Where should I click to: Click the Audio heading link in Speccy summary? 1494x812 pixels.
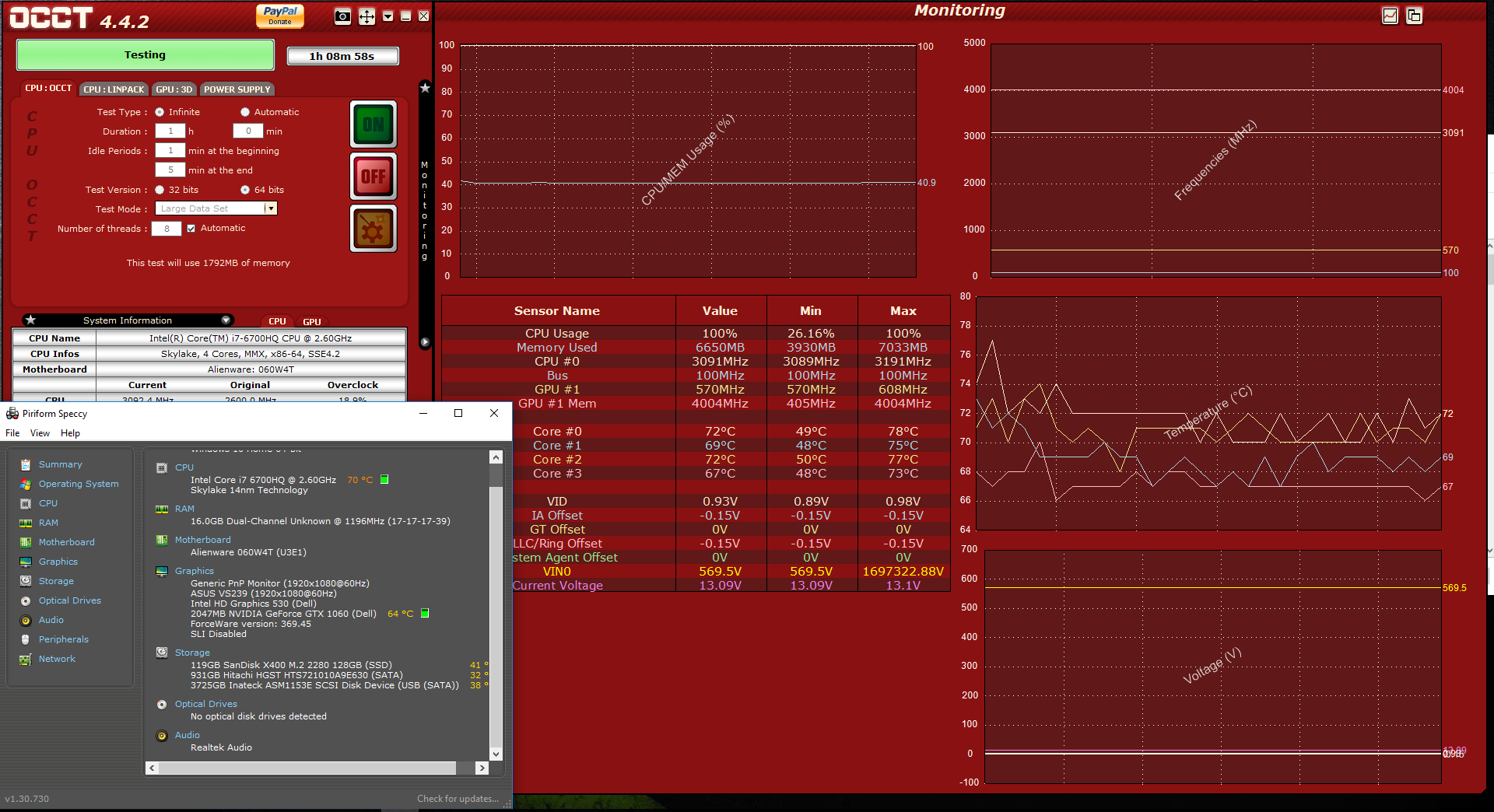click(x=187, y=735)
